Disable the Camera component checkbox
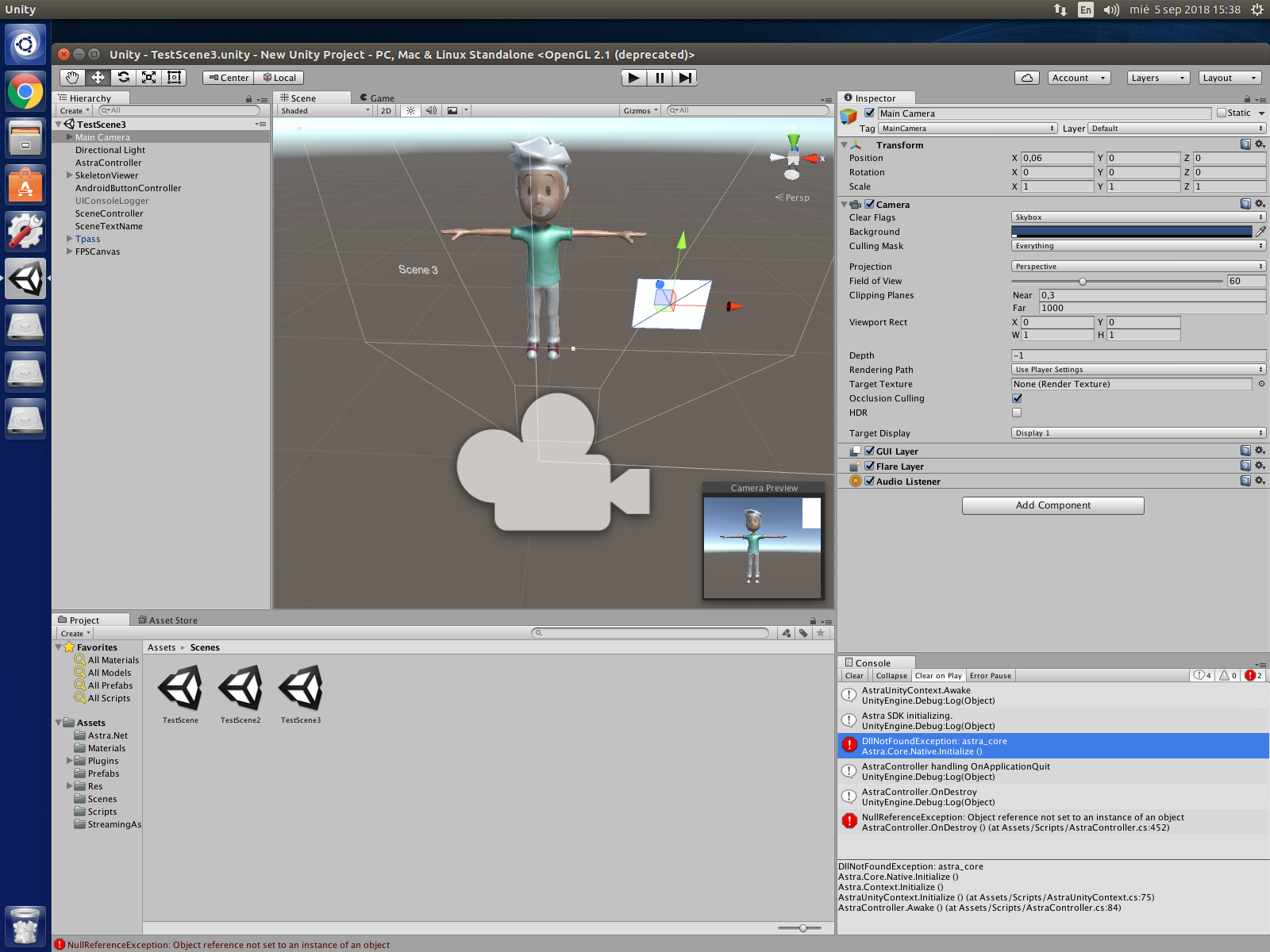Screen dimensions: 1270x952 (869, 204)
